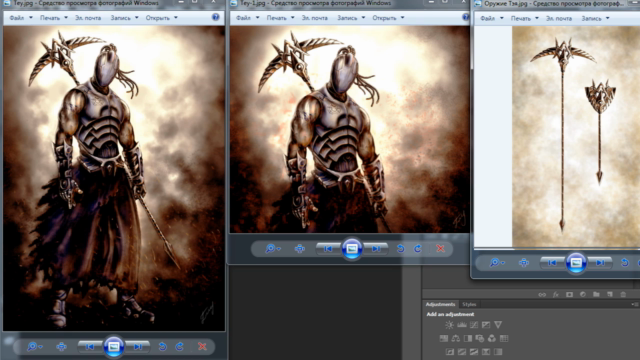Click Эл. почта in Tey-1.jpg window

315,18
